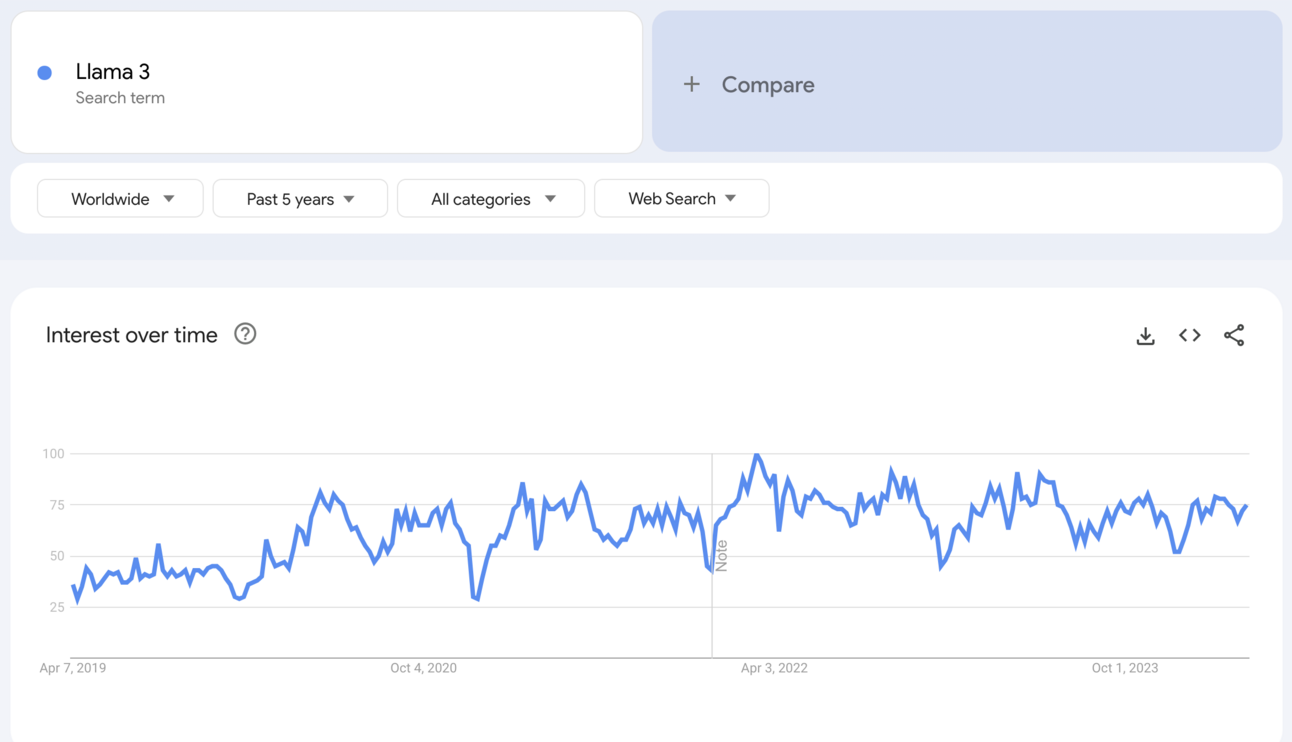This screenshot has height=742, width=1292.
Task: Click the Apr 3, 2022 axis label
Action: click(774, 668)
